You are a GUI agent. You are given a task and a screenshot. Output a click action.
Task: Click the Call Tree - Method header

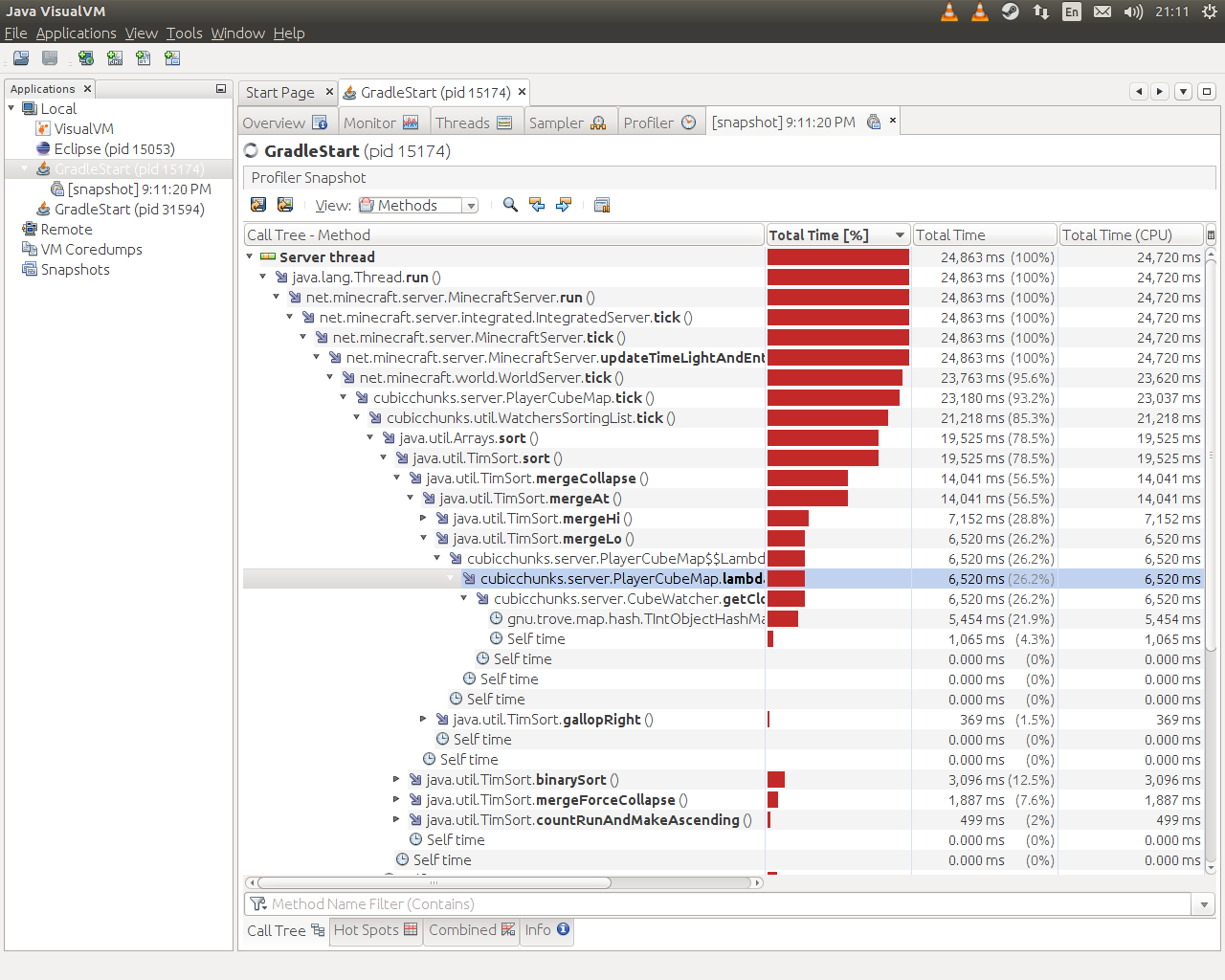tap(504, 234)
